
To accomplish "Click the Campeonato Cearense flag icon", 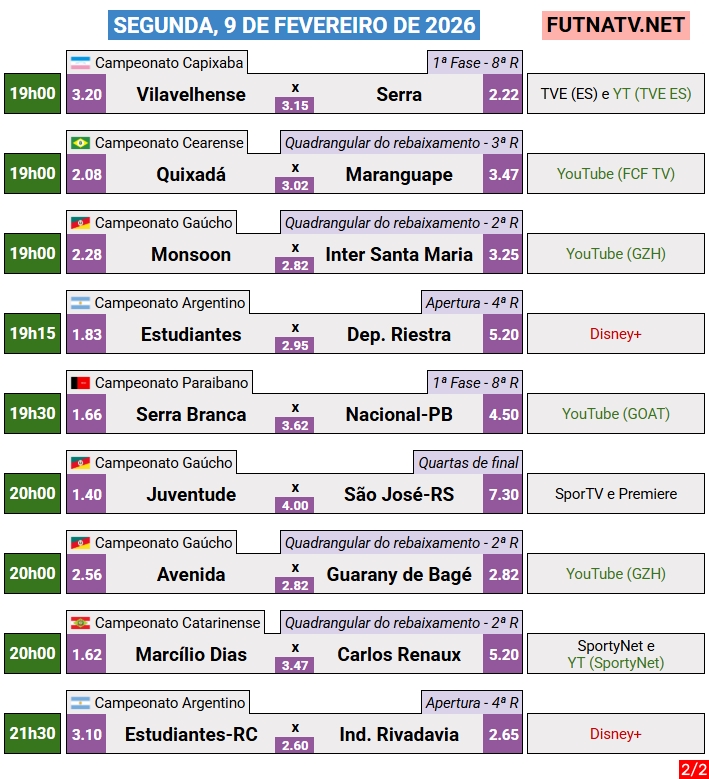I will tap(80, 143).
